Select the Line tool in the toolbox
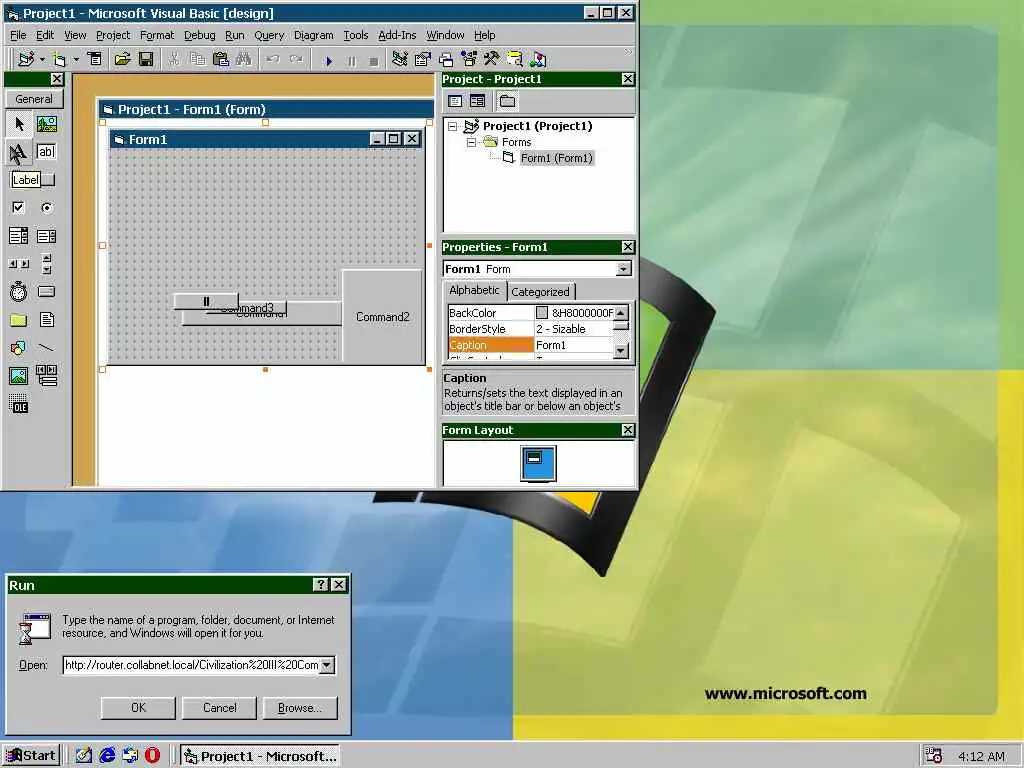 pos(46,347)
